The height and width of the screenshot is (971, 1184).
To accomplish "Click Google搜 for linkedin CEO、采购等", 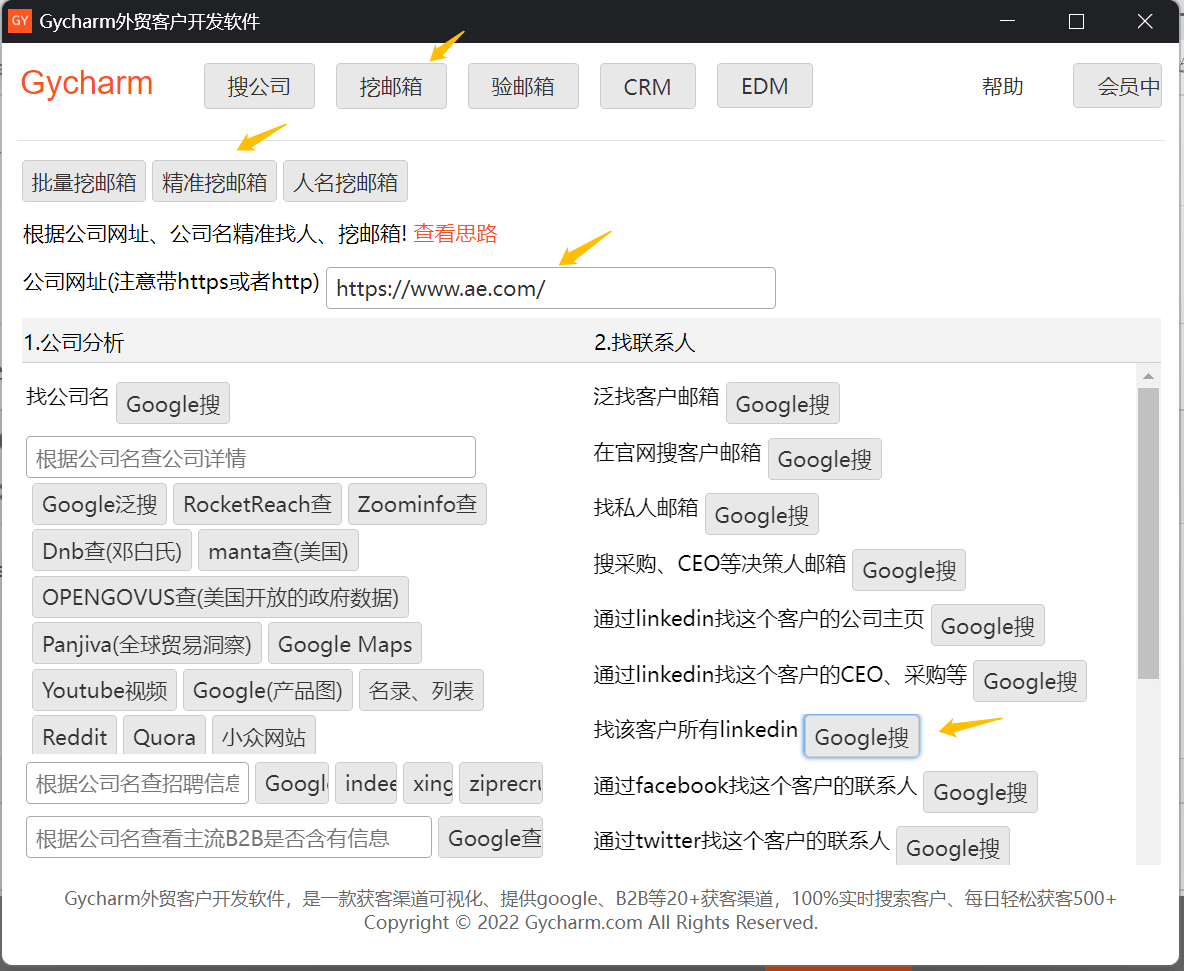I will tap(1030, 680).
